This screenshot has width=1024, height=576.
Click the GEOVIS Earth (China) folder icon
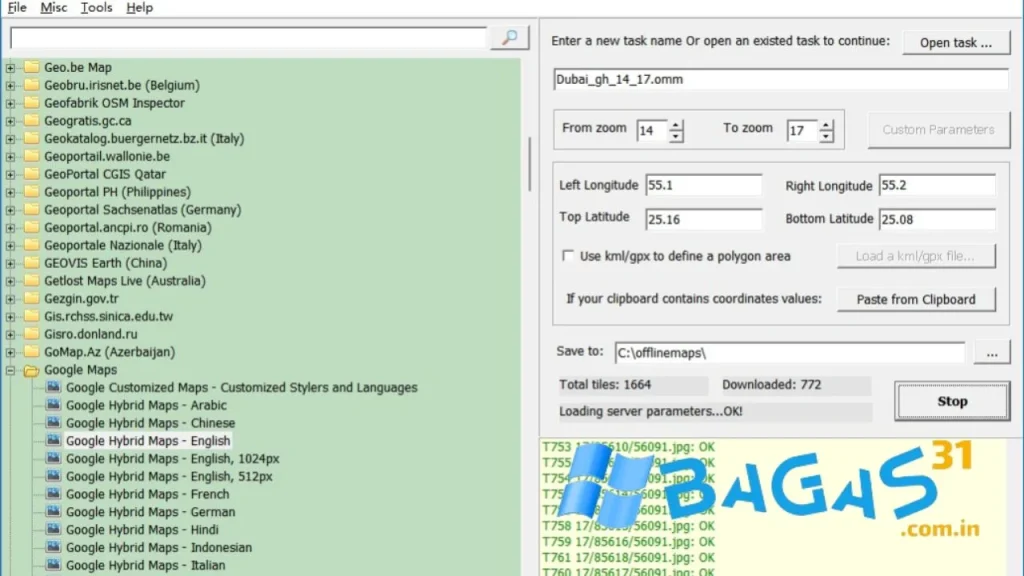[x=31, y=263]
